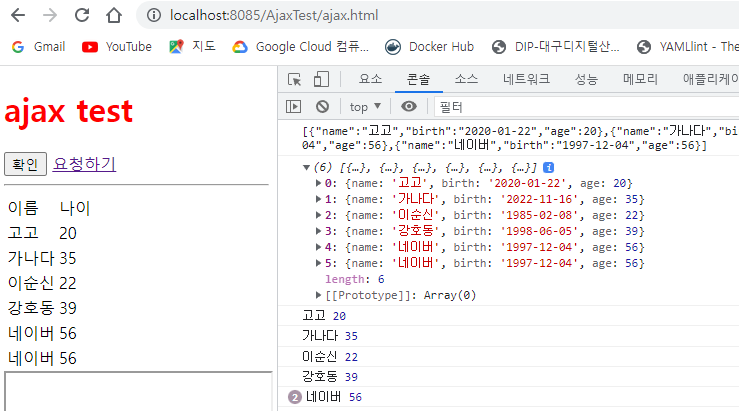Switch to the 메모리 tab

pyautogui.click(x=640, y=79)
